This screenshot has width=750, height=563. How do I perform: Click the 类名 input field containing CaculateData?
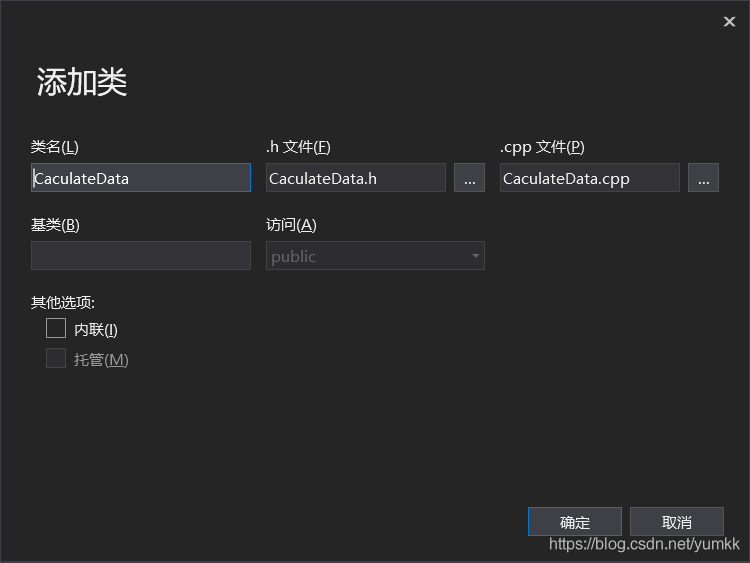[x=141, y=177]
